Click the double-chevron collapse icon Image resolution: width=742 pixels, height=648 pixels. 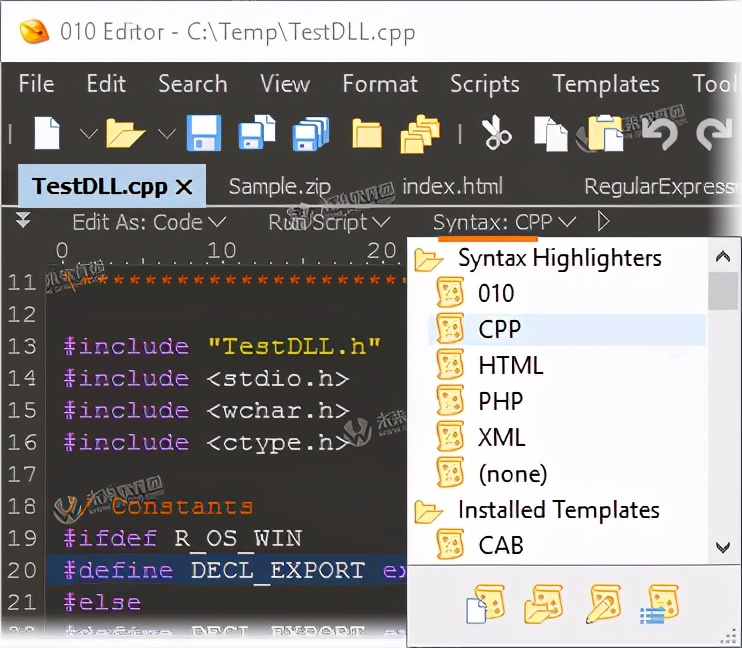pos(23,220)
